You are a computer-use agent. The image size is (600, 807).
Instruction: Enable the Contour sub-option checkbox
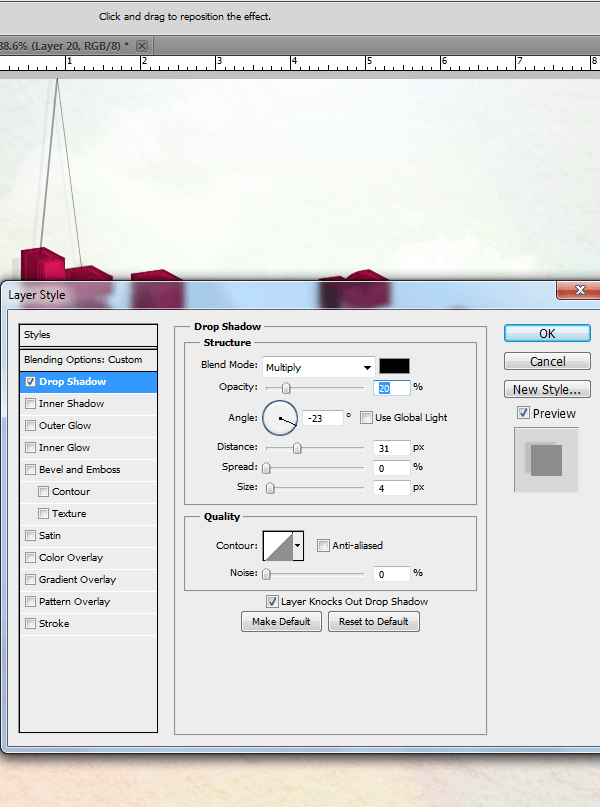point(44,492)
